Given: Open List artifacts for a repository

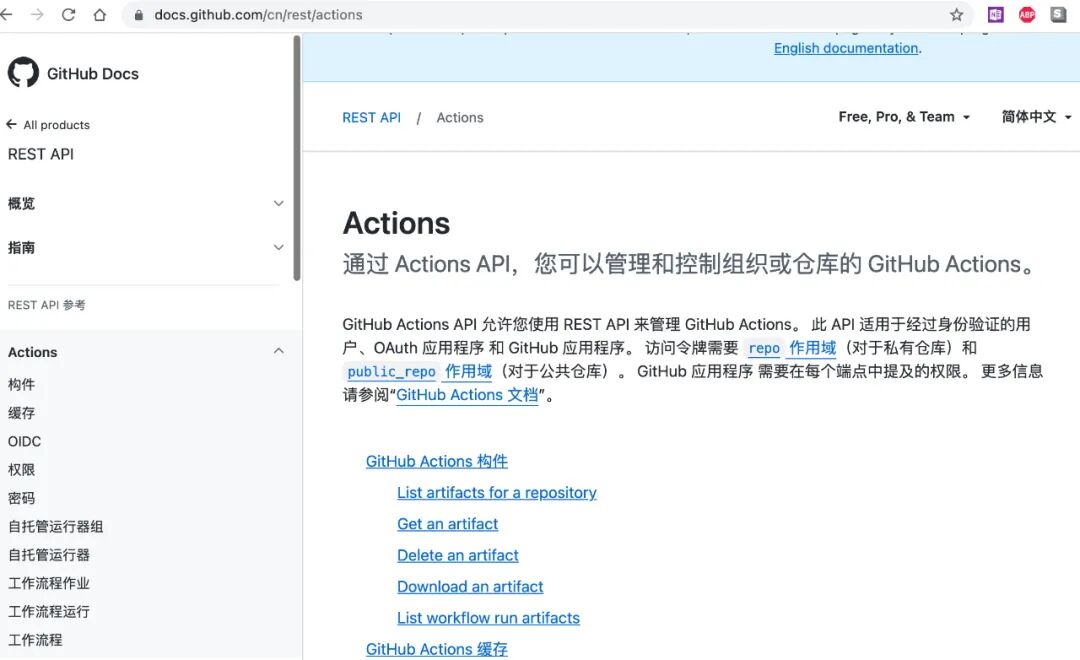Looking at the screenshot, I should [497, 493].
